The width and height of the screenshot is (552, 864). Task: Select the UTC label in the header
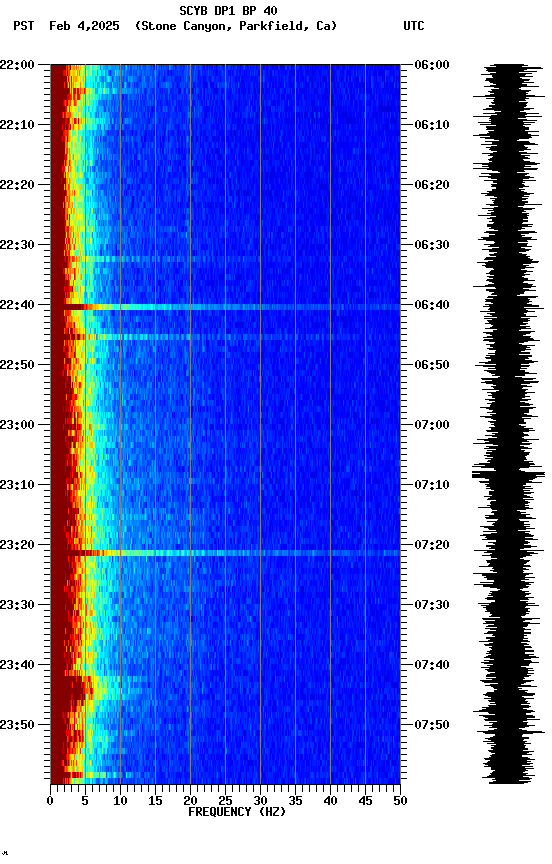tap(414, 26)
